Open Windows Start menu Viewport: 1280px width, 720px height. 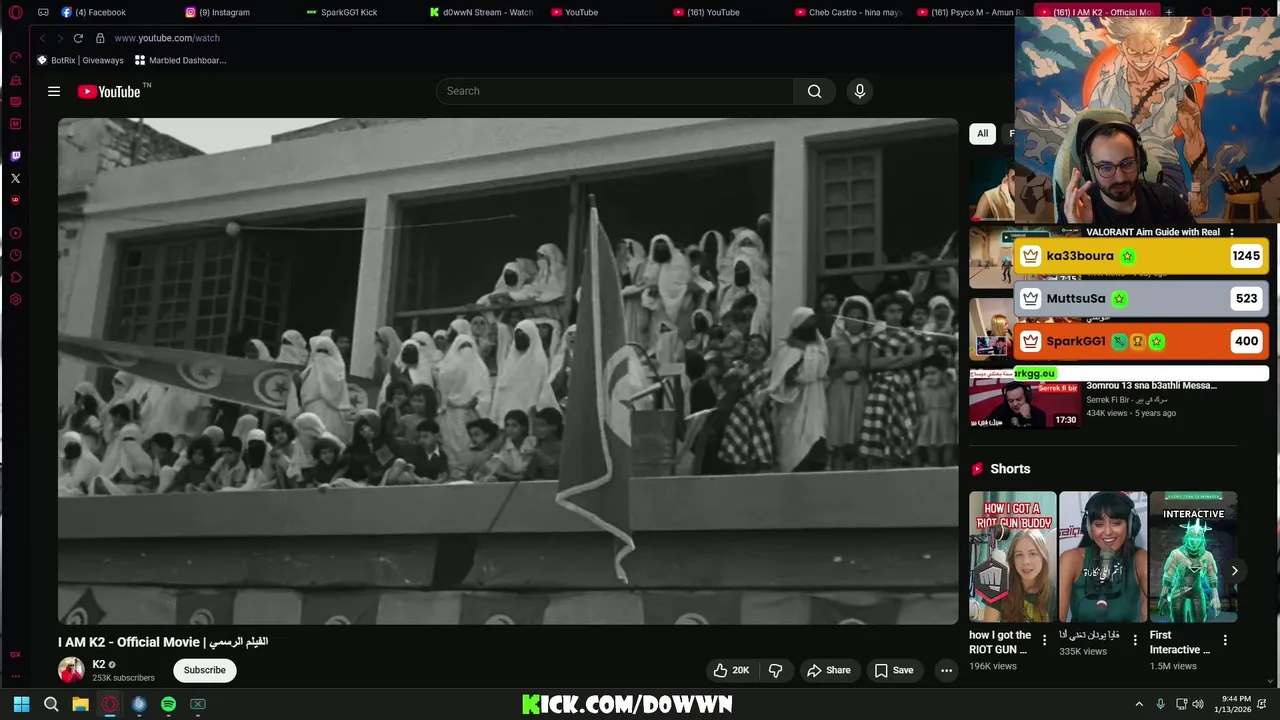(21, 704)
